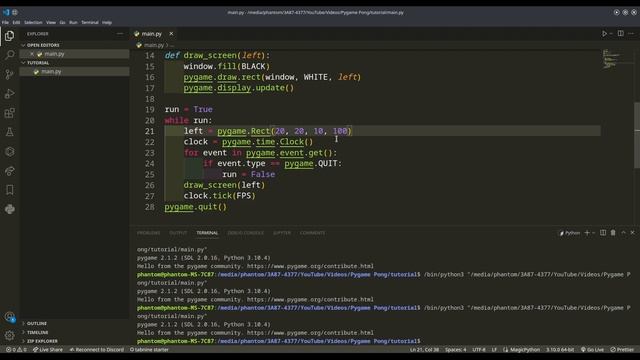Image resolution: width=640 pixels, height=360 pixels.
Task: Select the TERMINAL panel tab
Action: (207, 233)
